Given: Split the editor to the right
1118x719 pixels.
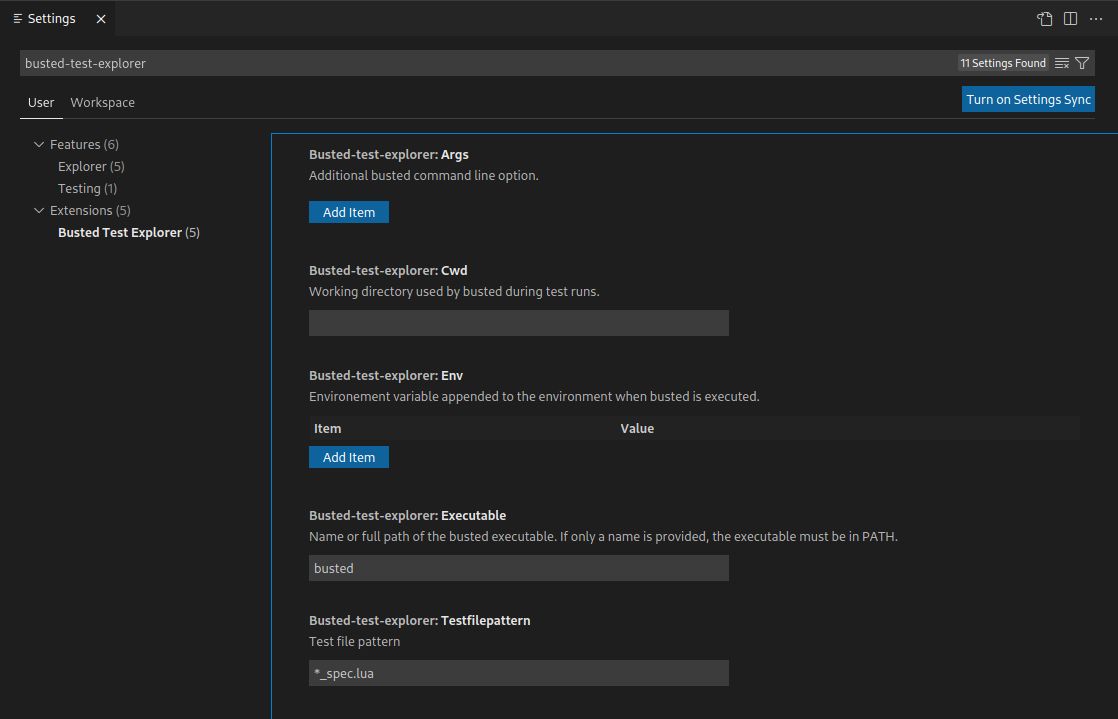Looking at the screenshot, I should pos(1070,19).
